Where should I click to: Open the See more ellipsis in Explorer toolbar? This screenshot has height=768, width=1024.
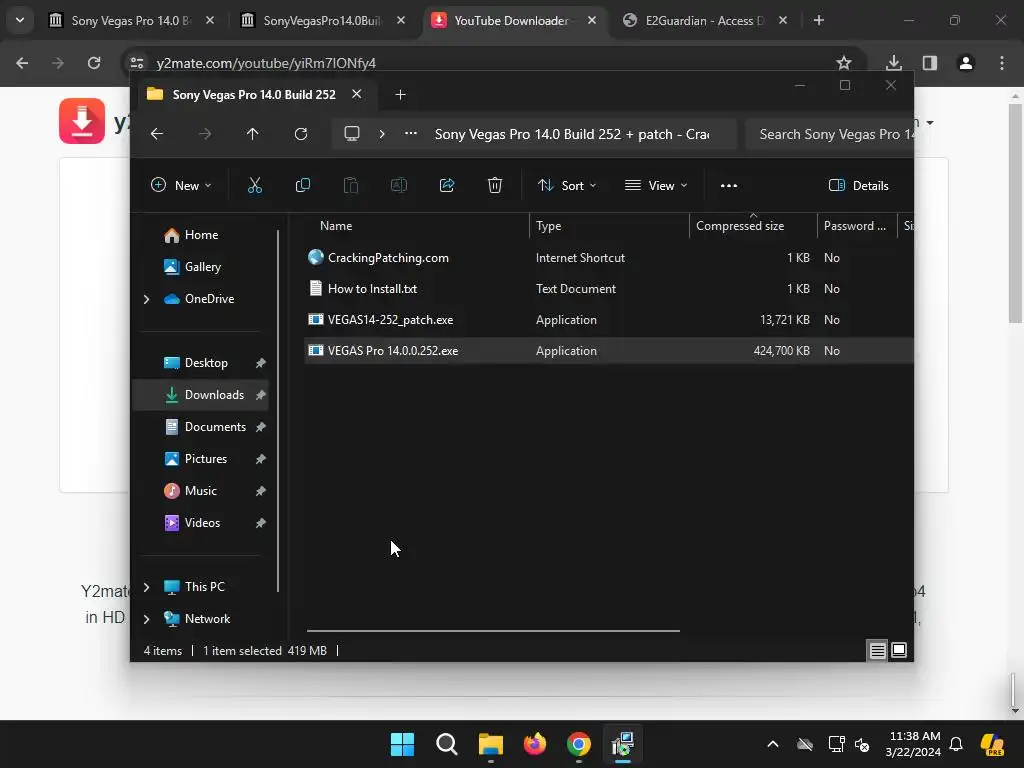[729, 185]
